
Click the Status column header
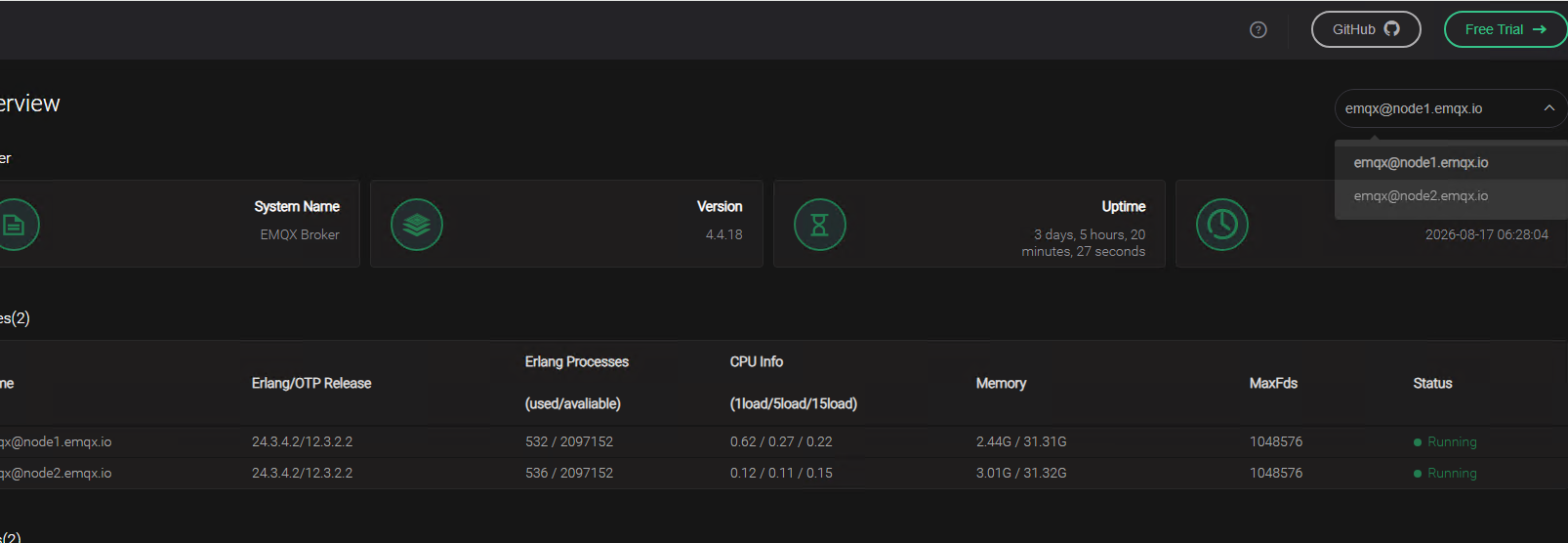(x=1432, y=383)
